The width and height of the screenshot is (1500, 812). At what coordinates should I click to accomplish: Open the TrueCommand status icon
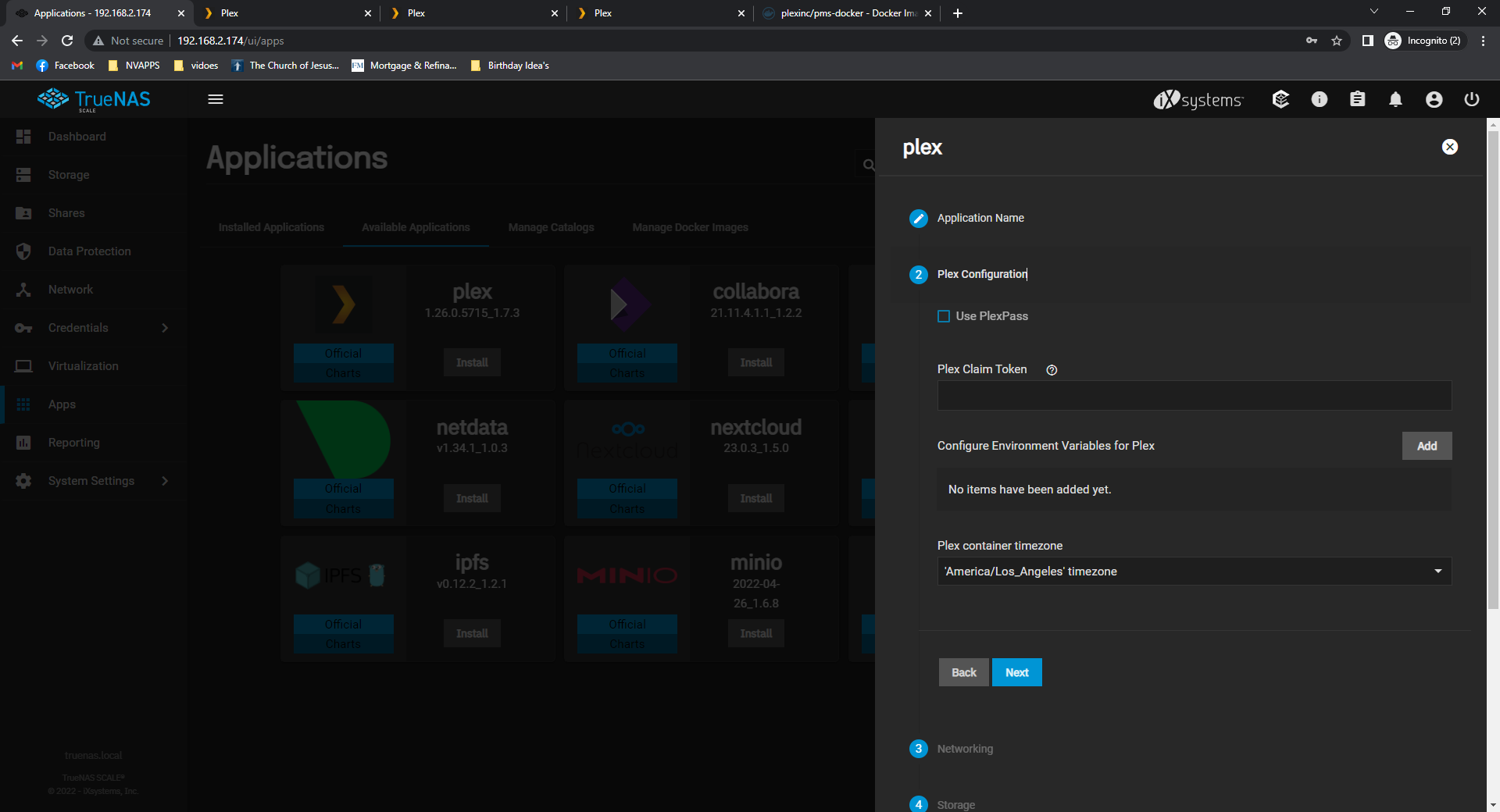point(1280,99)
